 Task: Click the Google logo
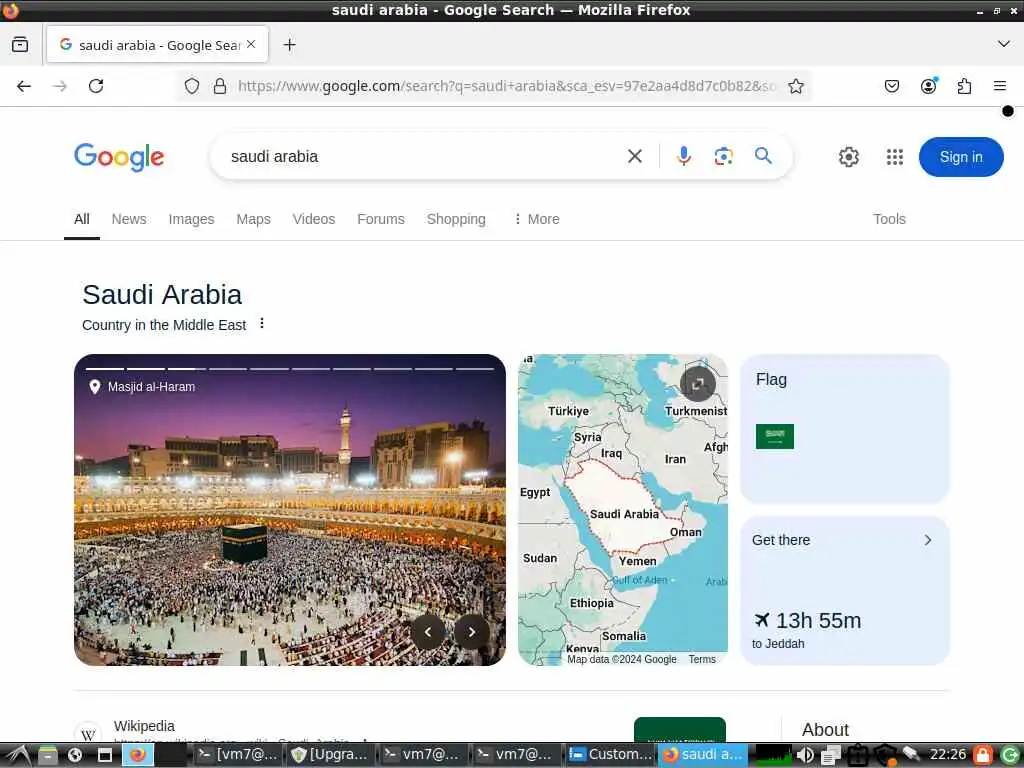[x=119, y=157]
